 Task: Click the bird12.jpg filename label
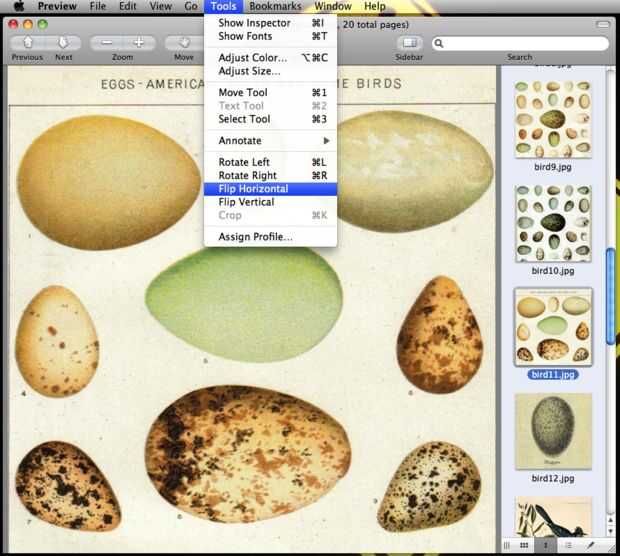click(x=553, y=478)
